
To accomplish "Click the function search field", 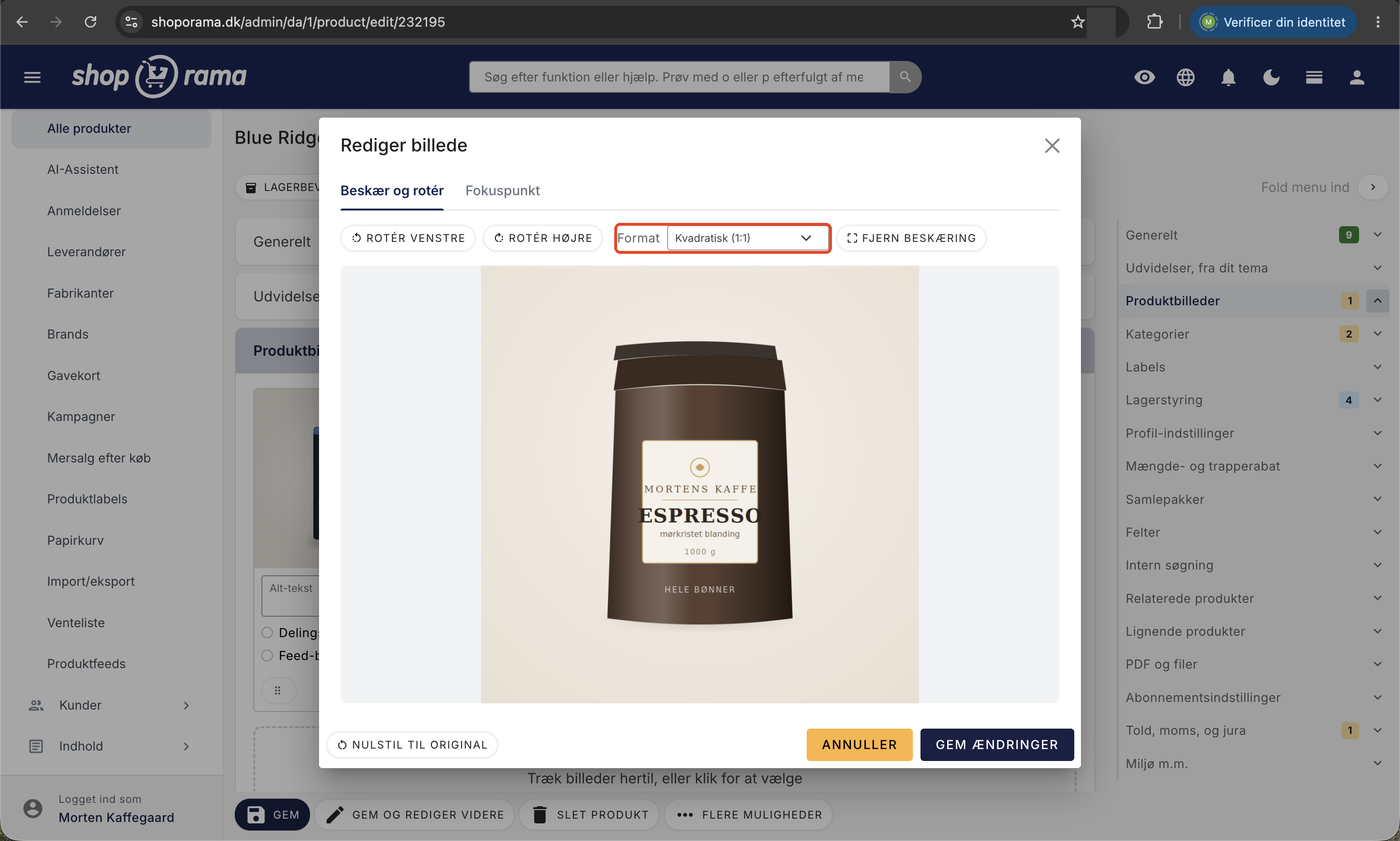I will [x=679, y=77].
